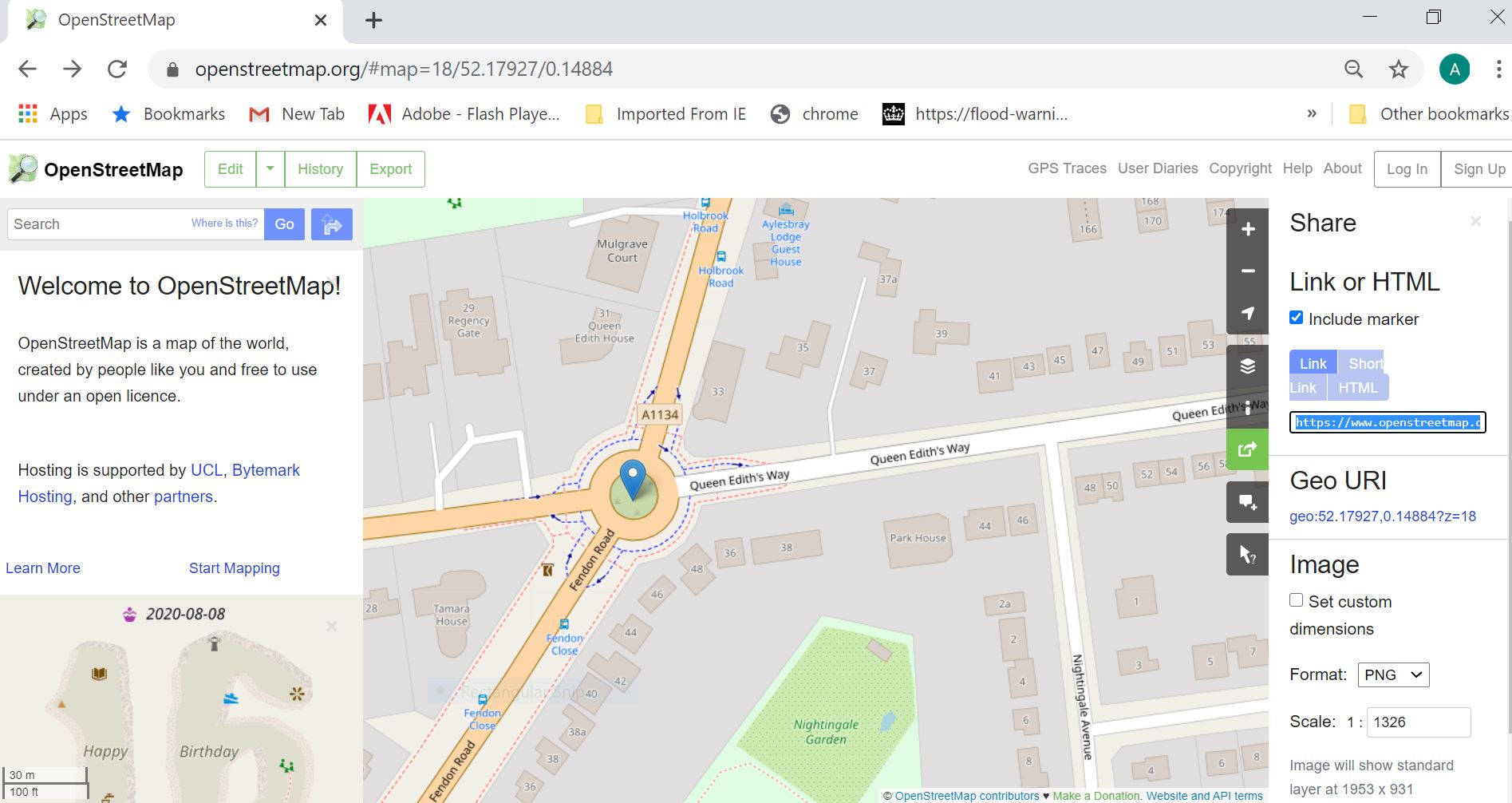Click the Holbrook Road bus stop icon
The height and width of the screenshot is (803, 1512).
pyautogui.click(x=720, y=256)
